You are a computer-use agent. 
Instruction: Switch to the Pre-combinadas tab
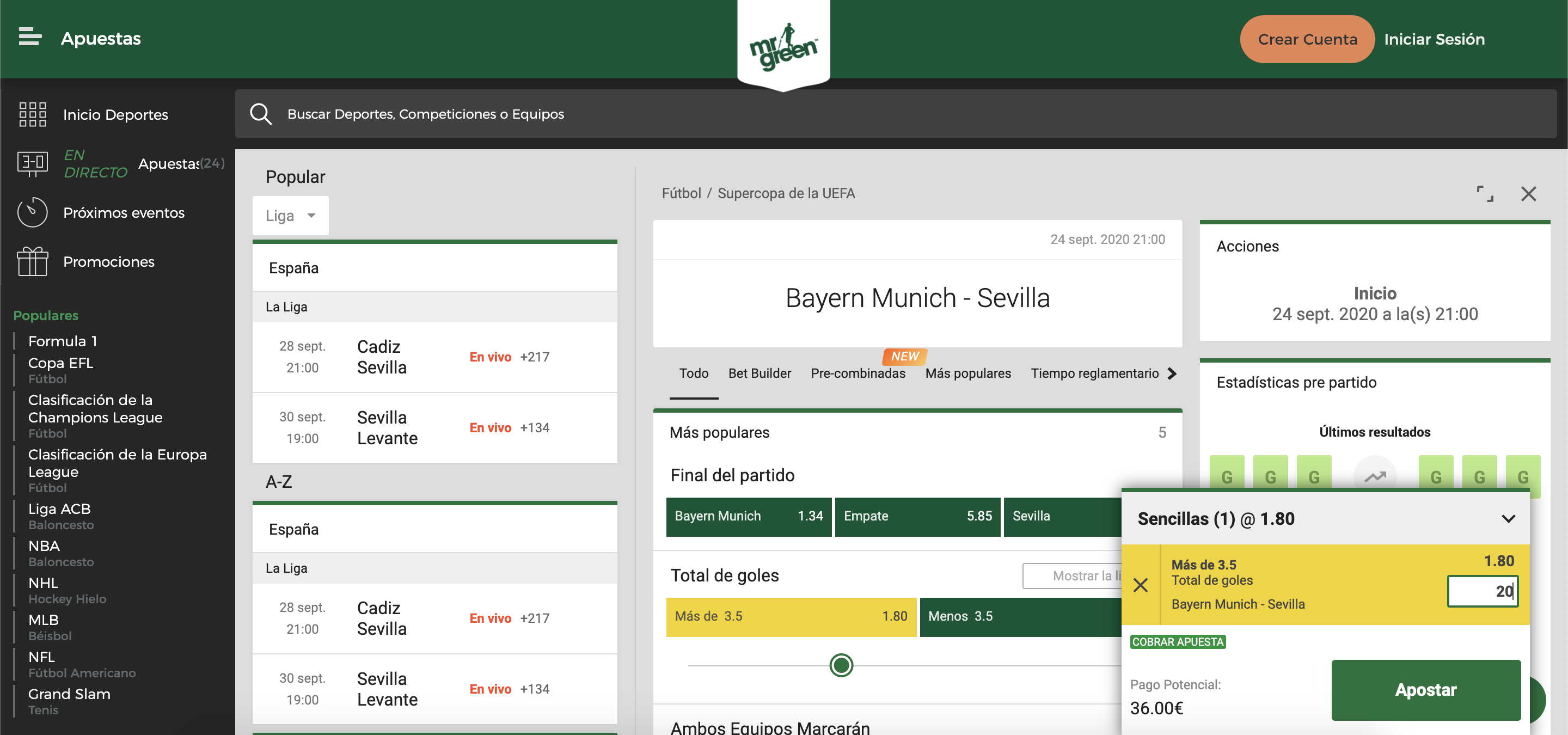tap(857, 373)
